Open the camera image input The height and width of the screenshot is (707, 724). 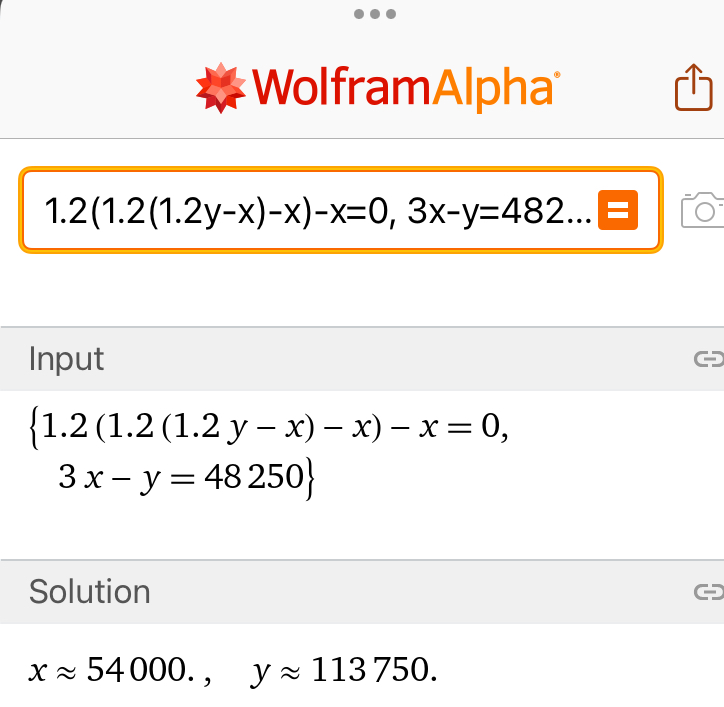pos(702,210)
